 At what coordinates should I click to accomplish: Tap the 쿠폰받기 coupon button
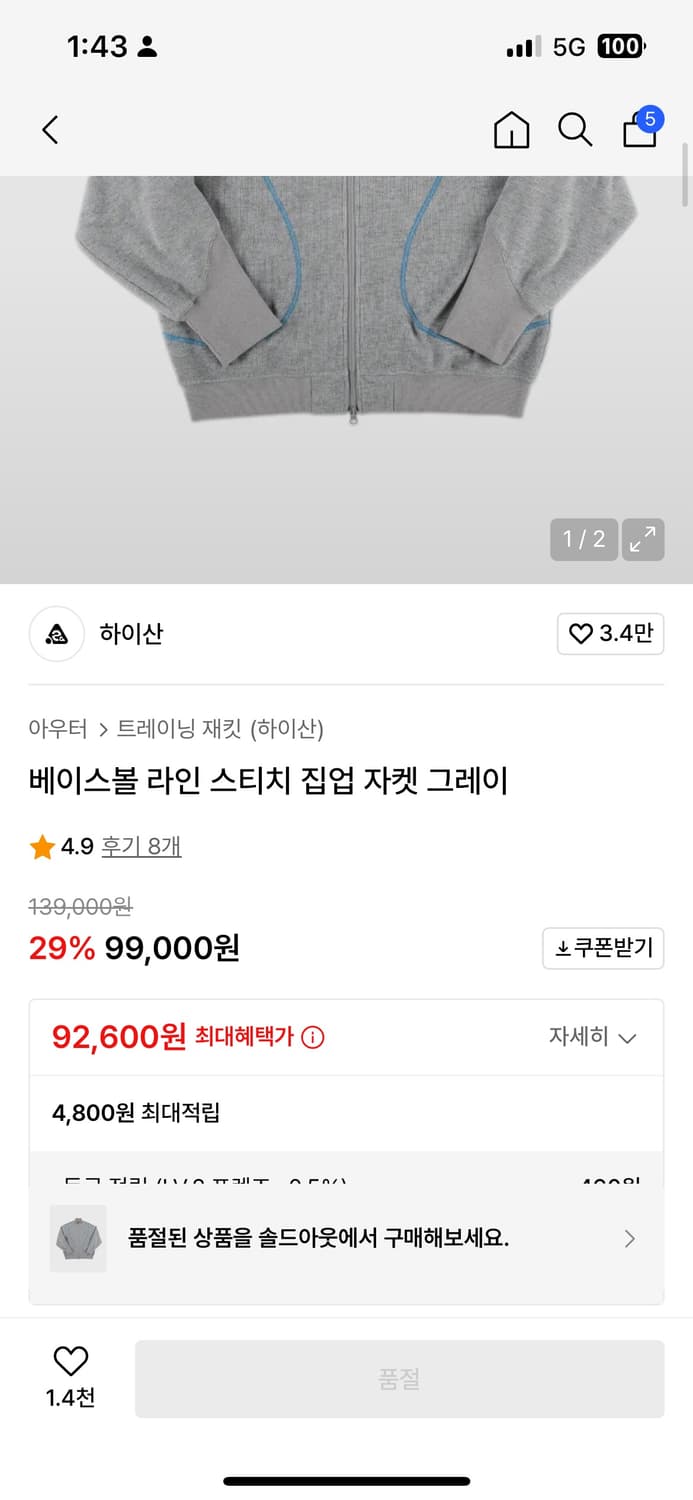pos(602,948)
